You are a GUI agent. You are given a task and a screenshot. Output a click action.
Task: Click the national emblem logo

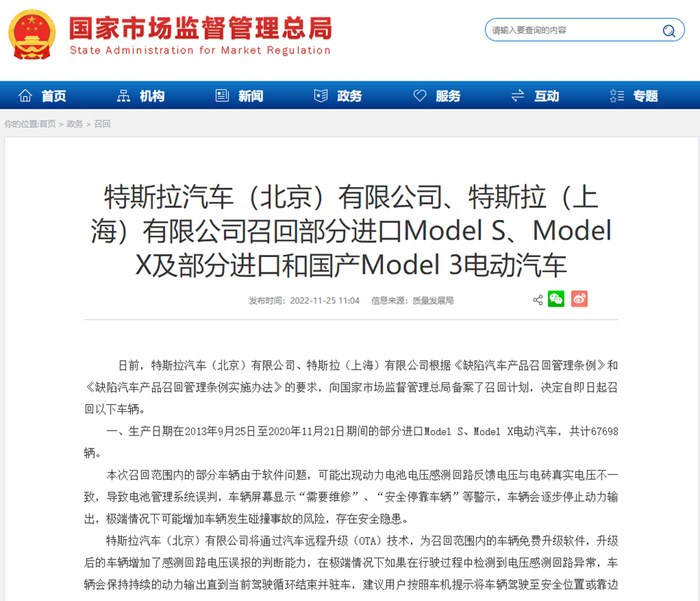click(32, 35)
